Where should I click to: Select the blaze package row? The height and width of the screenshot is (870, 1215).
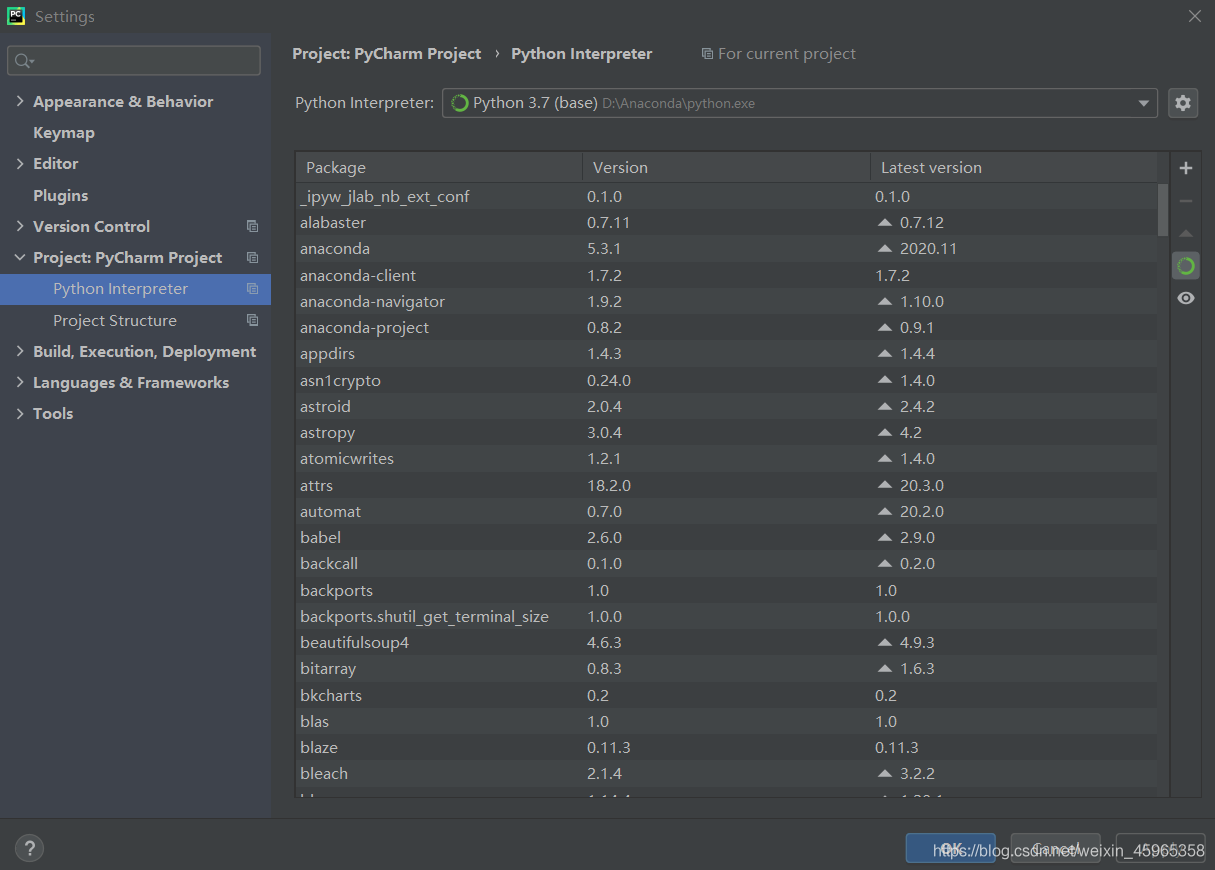click(x=726, y=748)
